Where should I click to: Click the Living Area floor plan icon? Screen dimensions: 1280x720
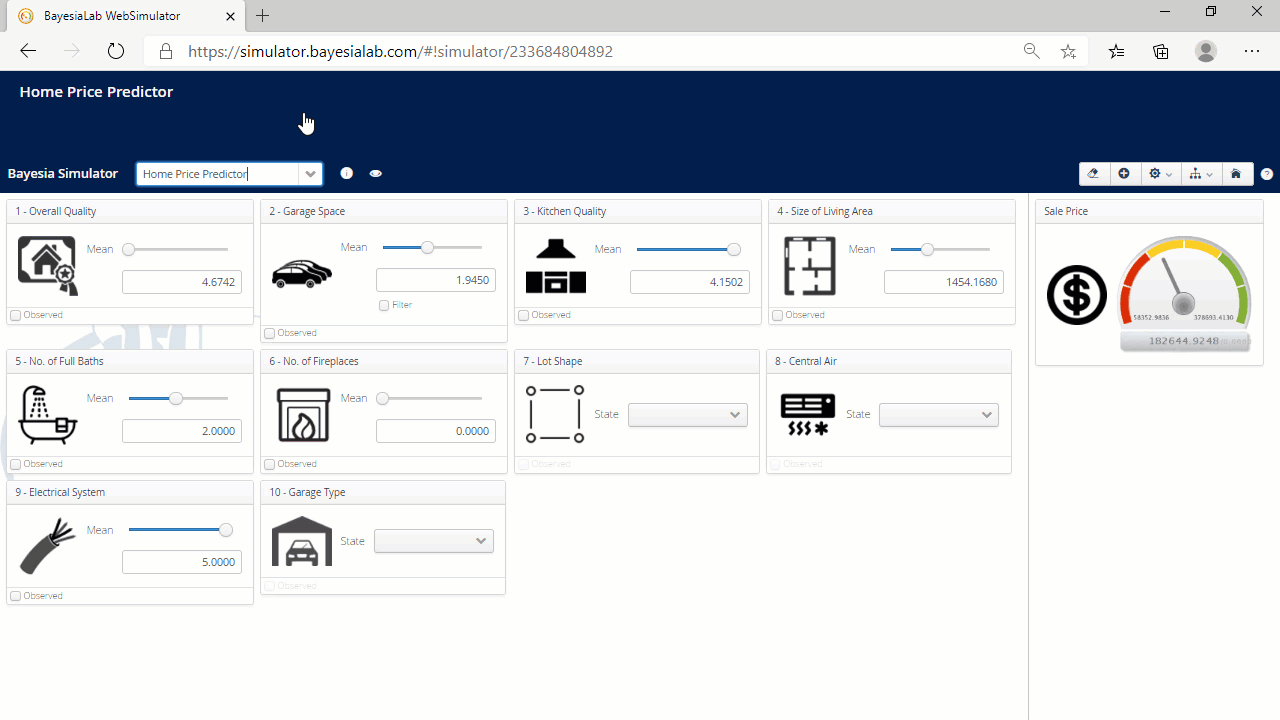pyautogui.click(x=810, y=265)
